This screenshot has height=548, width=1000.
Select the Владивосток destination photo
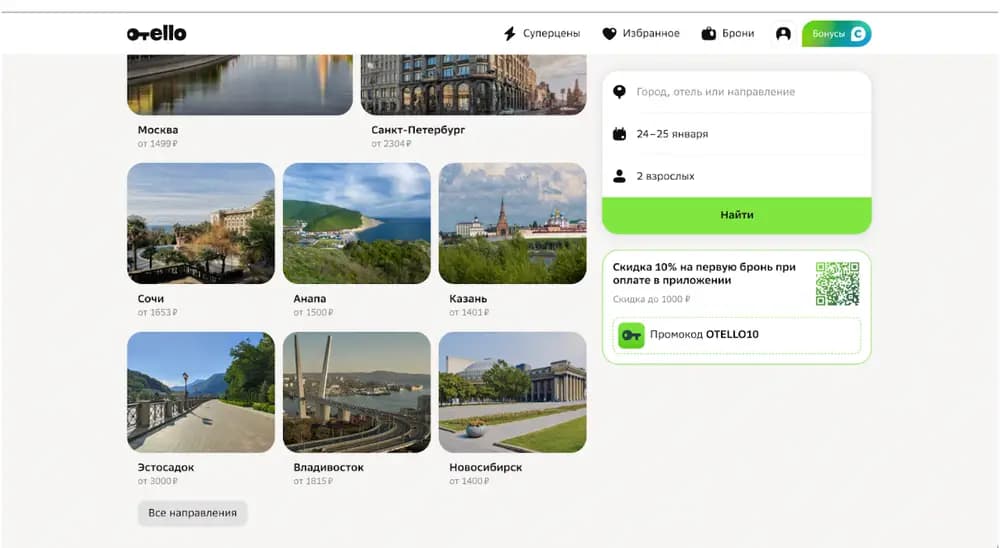[357, 392]
